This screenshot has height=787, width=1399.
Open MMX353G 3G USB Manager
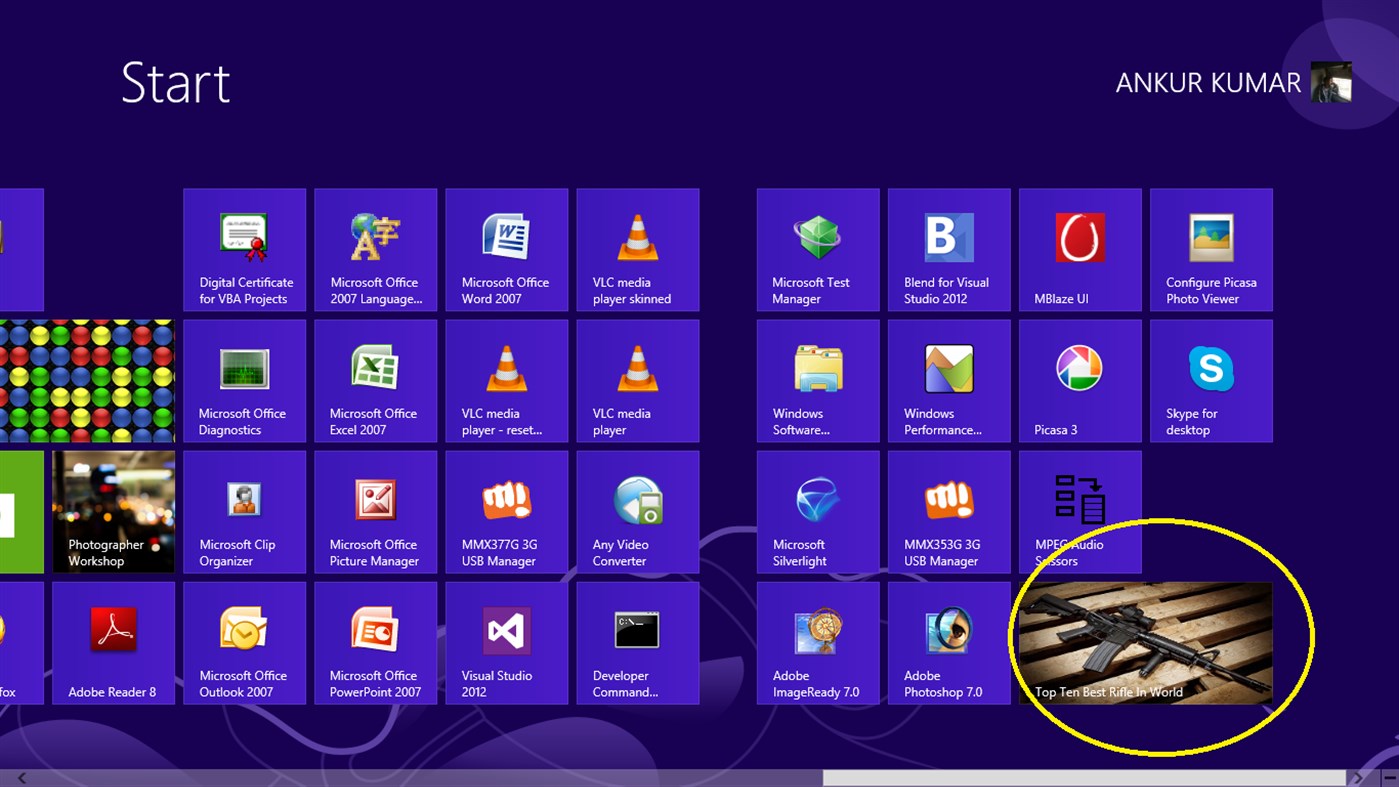949,512
